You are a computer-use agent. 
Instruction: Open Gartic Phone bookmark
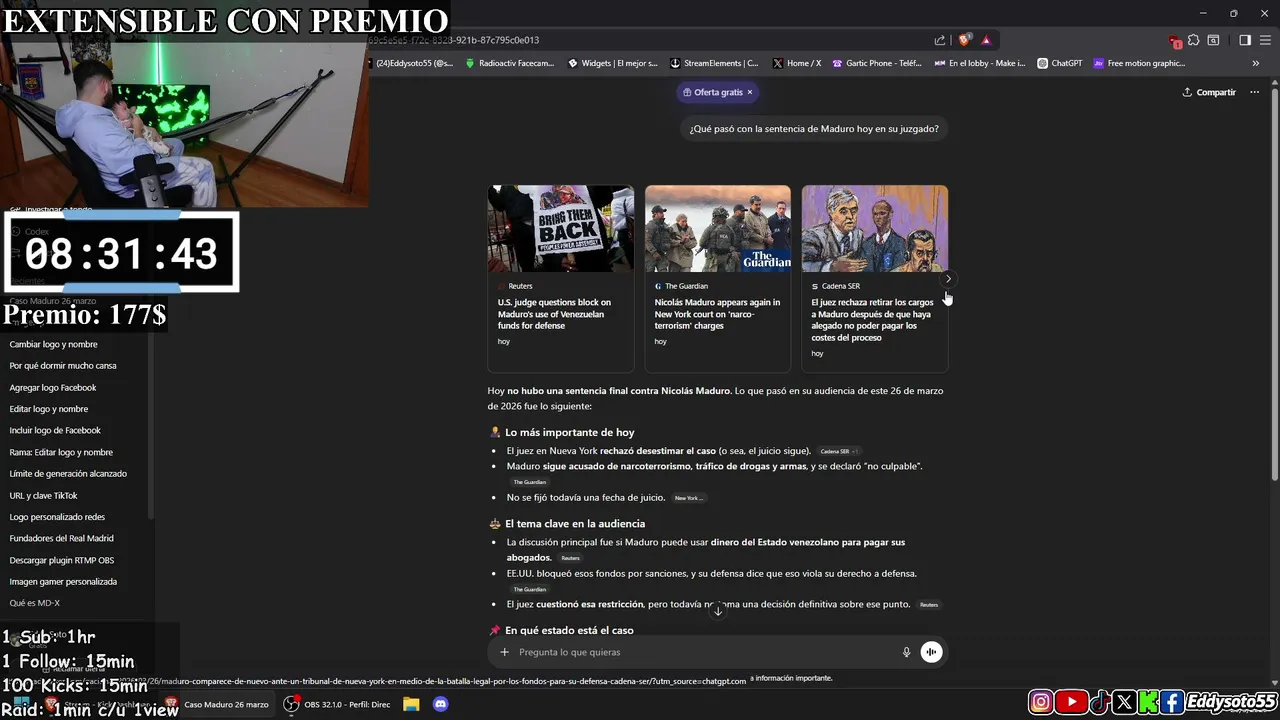[x=877, y=63]
